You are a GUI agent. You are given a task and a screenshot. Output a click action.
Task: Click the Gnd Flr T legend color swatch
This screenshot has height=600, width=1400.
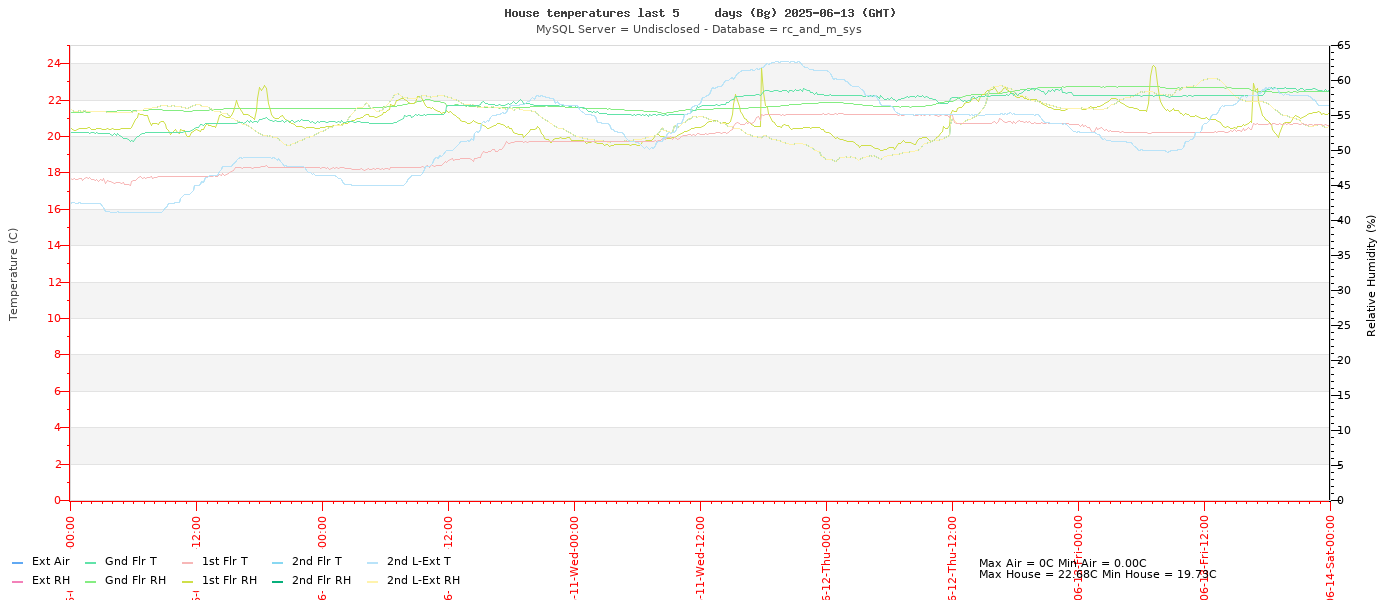click(90, 563)
